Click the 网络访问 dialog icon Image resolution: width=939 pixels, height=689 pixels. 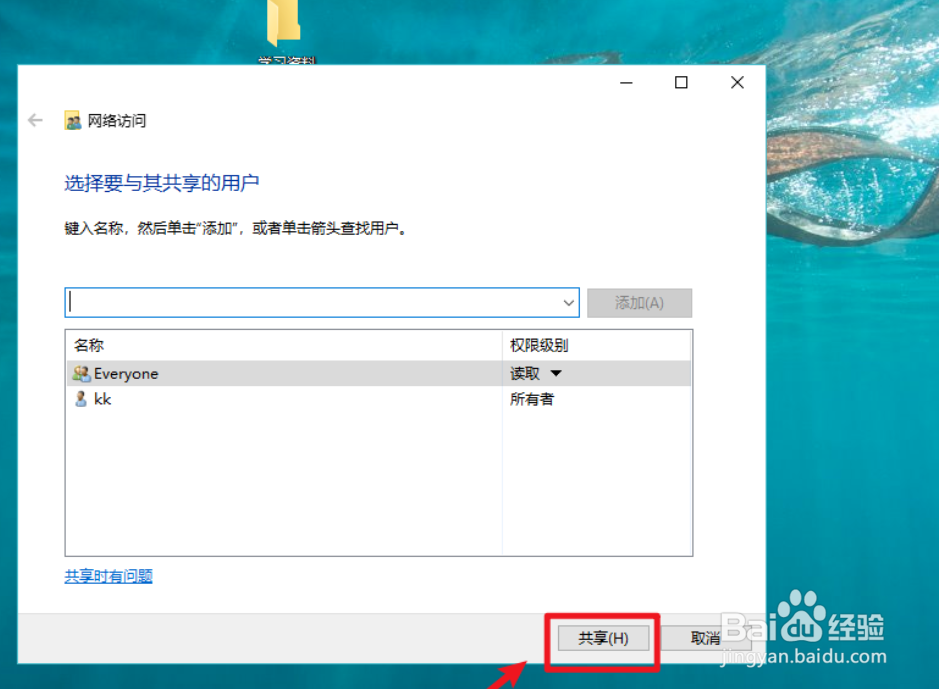73,120
